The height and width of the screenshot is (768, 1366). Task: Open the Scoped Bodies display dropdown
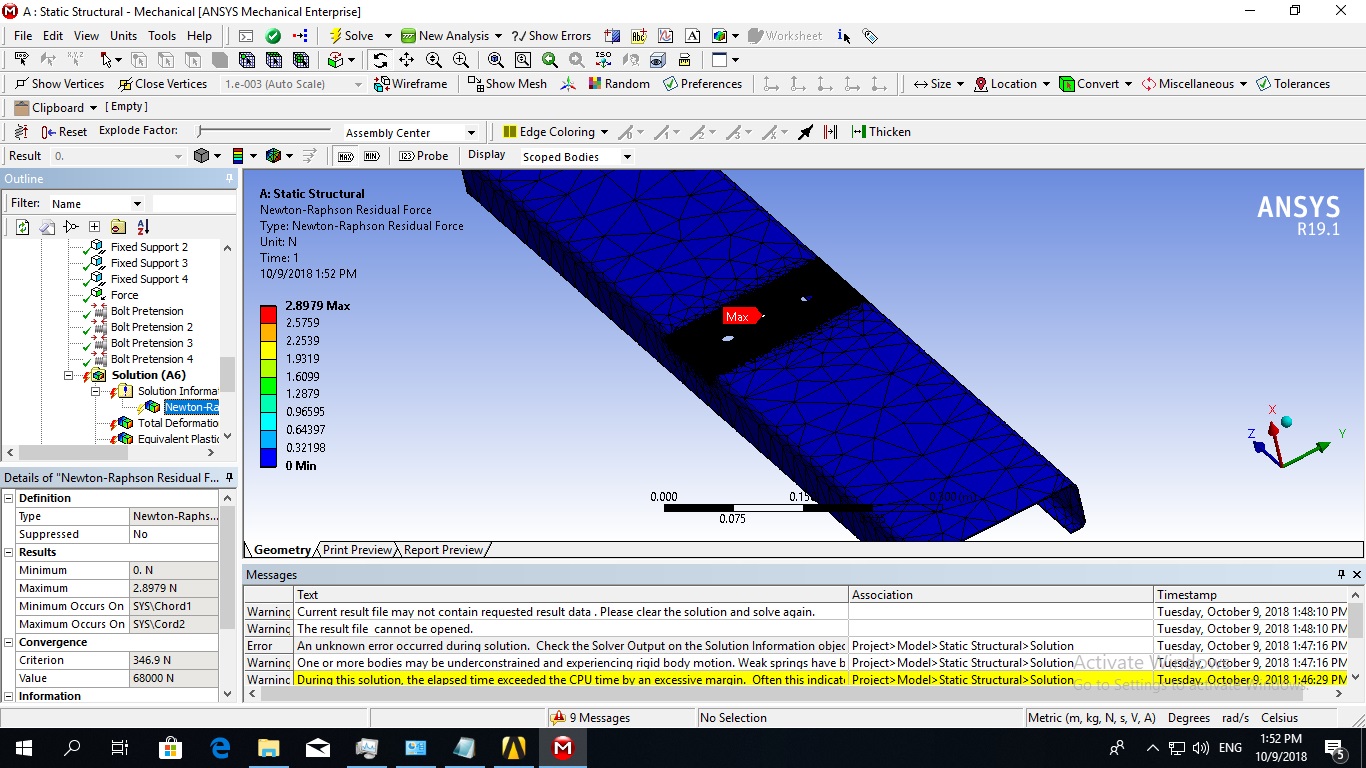[x=627, y=157]
